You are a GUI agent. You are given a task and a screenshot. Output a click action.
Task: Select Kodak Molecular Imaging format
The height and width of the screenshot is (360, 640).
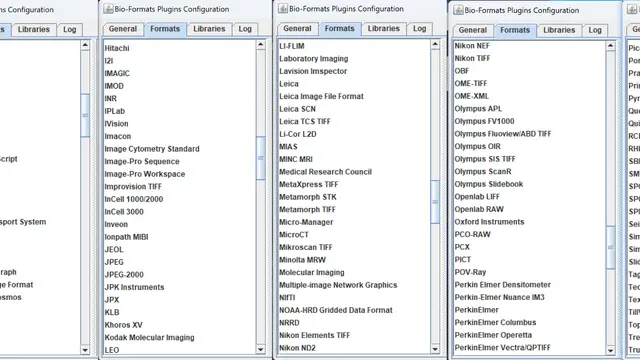pos(149,338)
